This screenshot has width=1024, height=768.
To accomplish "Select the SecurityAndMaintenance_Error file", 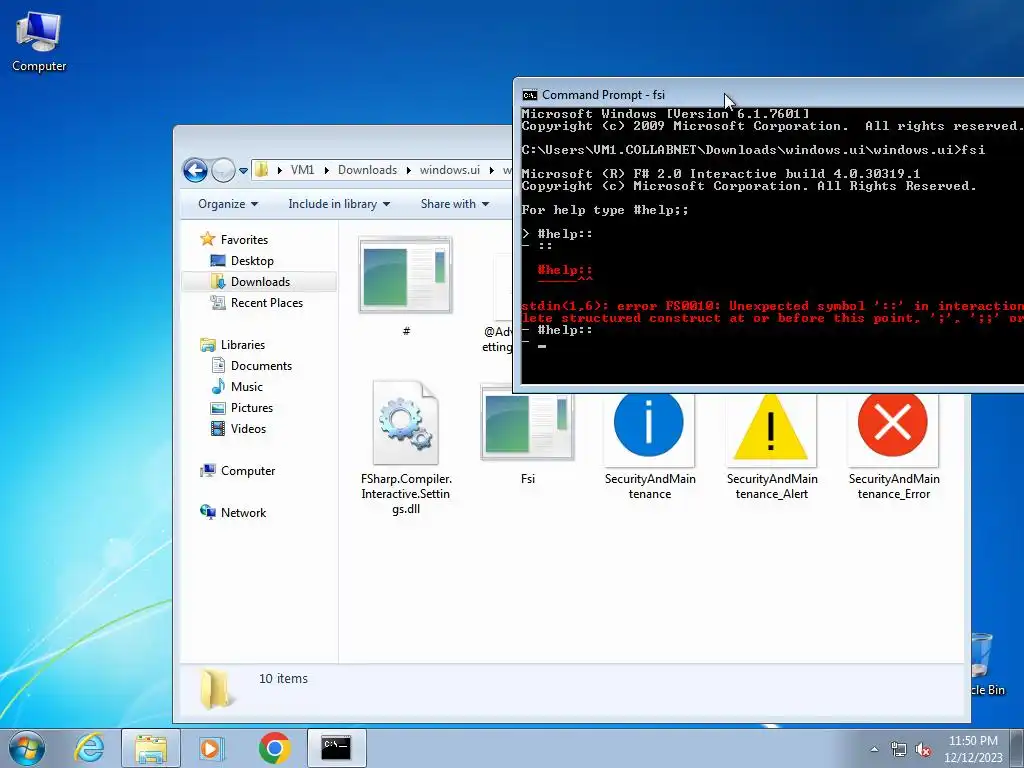I will tap(893, 446).
